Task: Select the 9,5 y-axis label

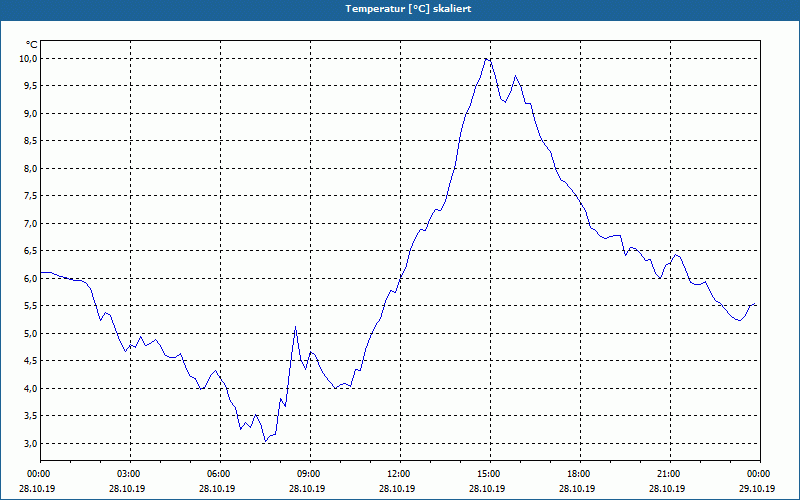Action: click(31, 86)
